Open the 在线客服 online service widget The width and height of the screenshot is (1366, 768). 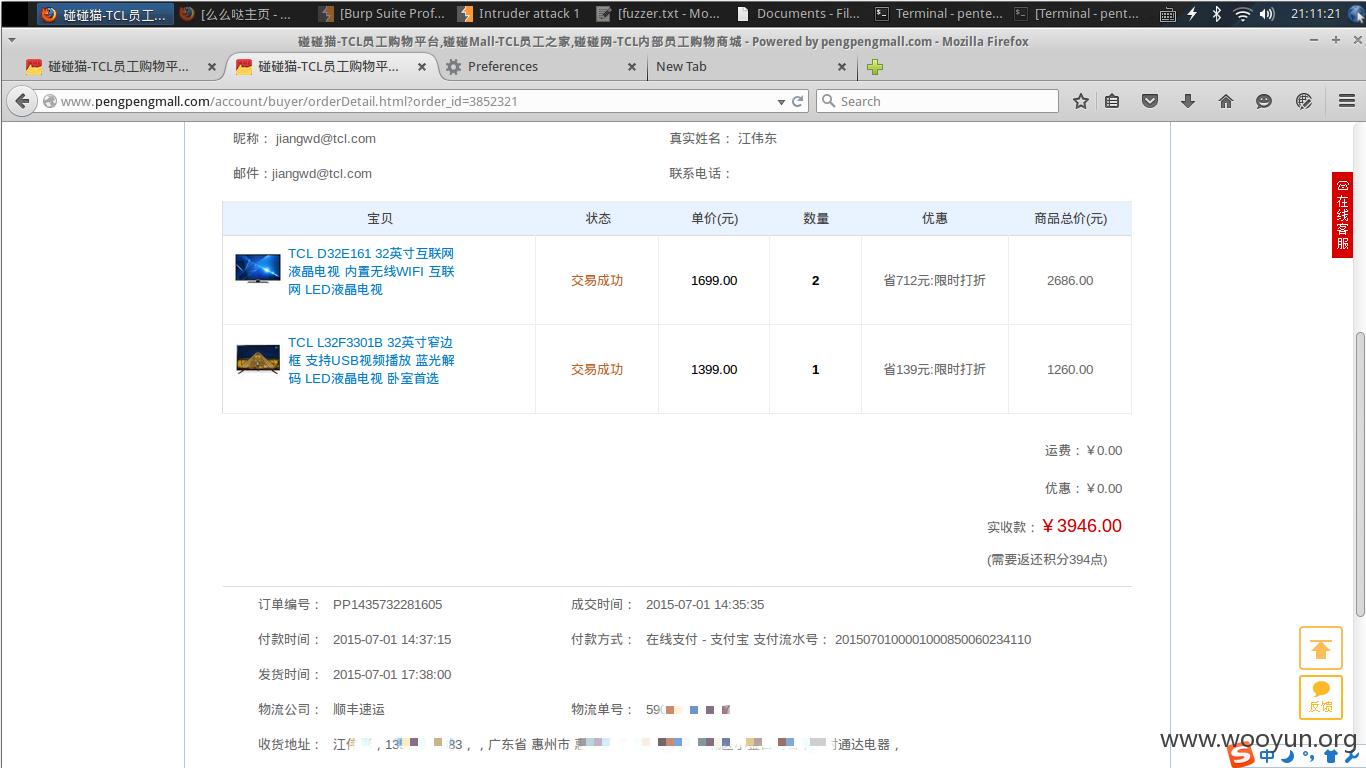click(1342, 215)
